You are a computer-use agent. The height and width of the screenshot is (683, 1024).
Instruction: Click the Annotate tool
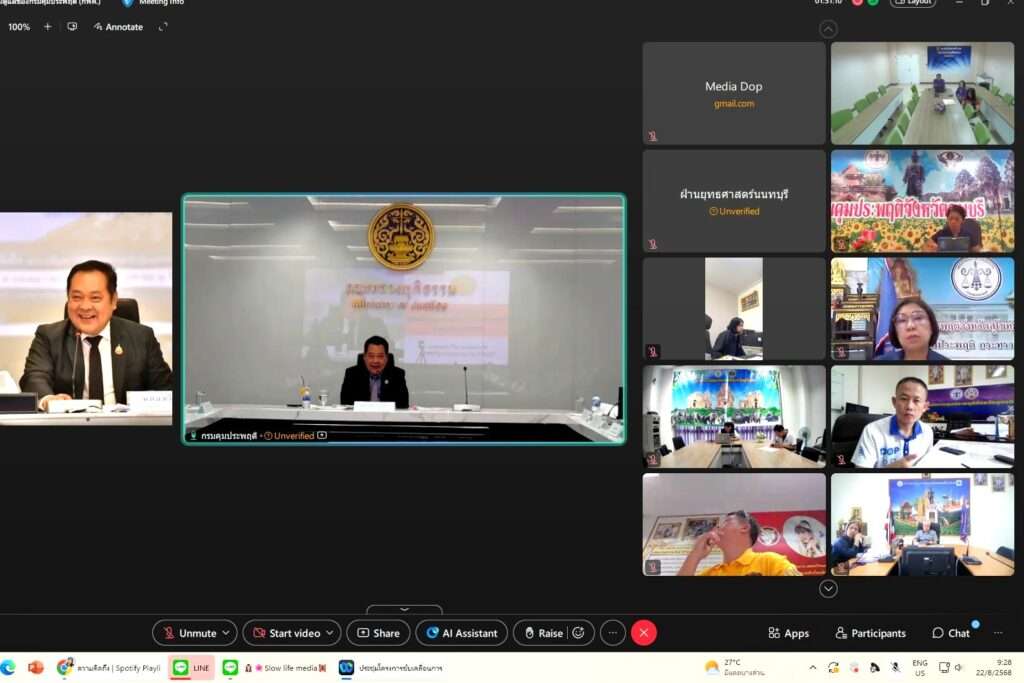pos(116,27)
